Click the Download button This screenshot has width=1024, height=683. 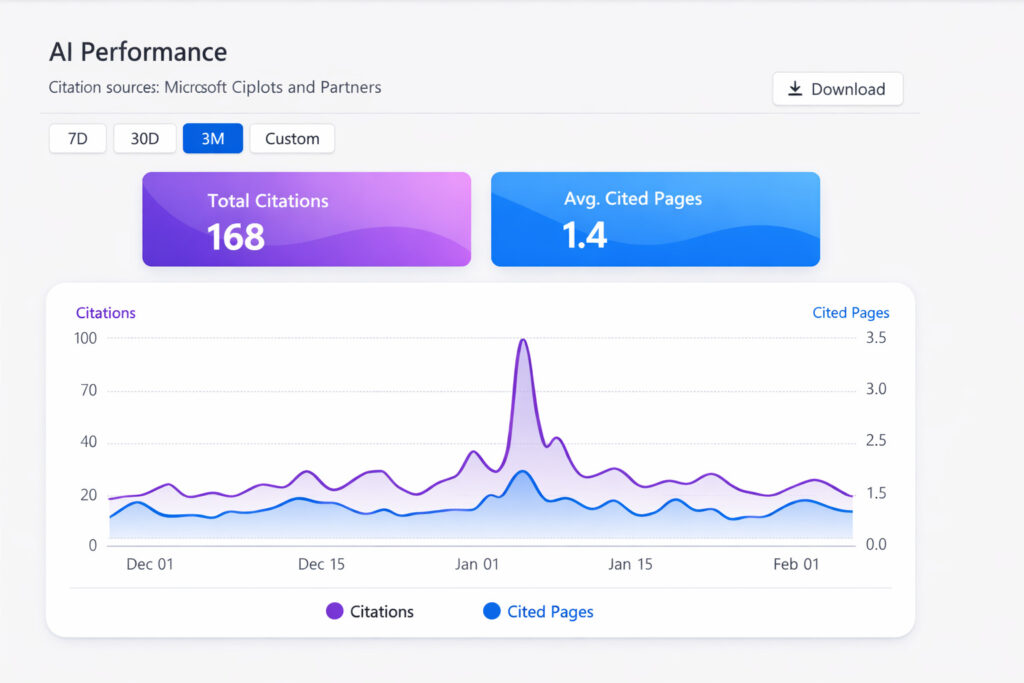click(x=837, y=89)
